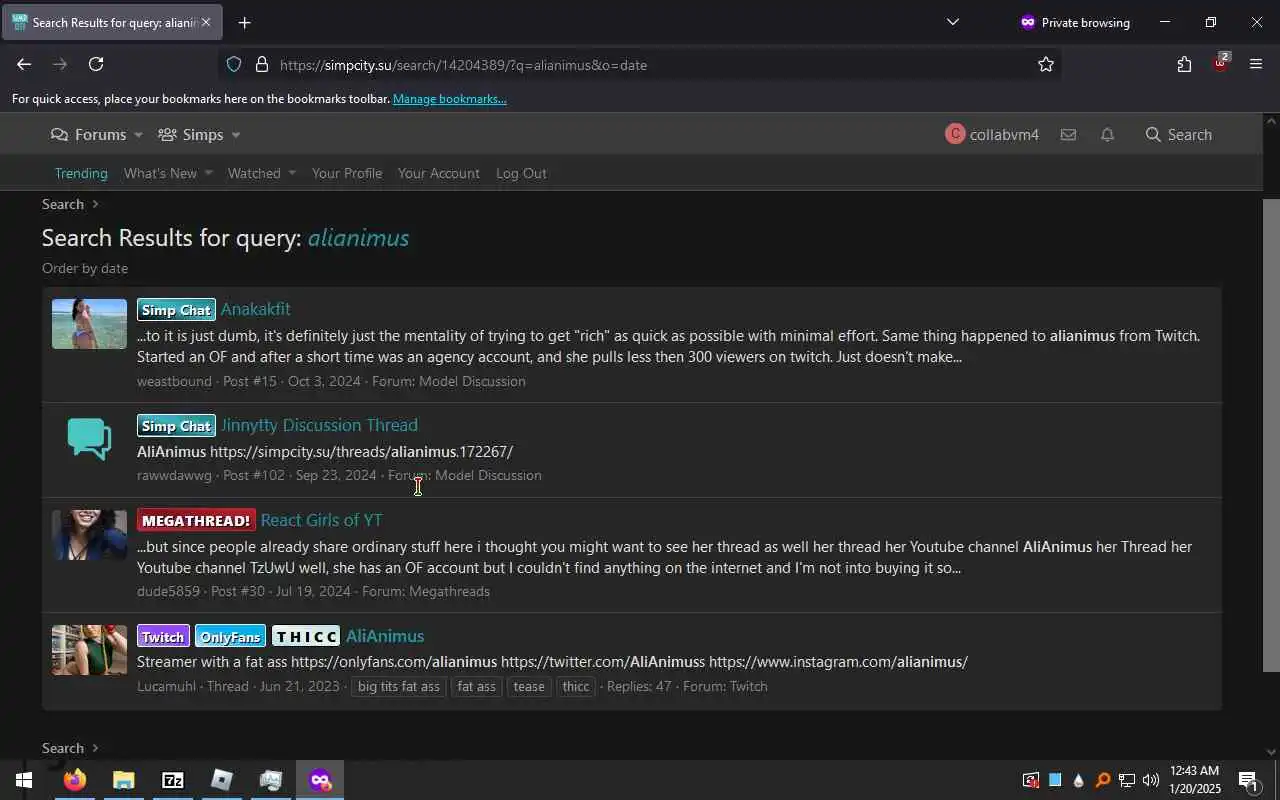This screenshot has height=800, width=1280.
Task: Click the 'Order by date' text
Action: point(85,268)
